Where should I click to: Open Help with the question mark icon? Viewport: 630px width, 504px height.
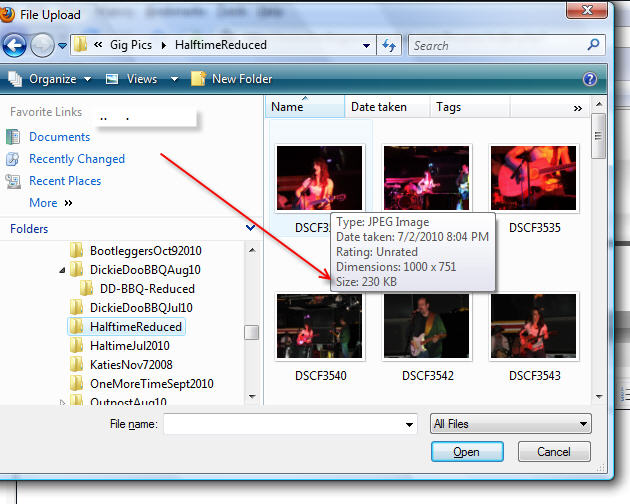tap(589, 79)
